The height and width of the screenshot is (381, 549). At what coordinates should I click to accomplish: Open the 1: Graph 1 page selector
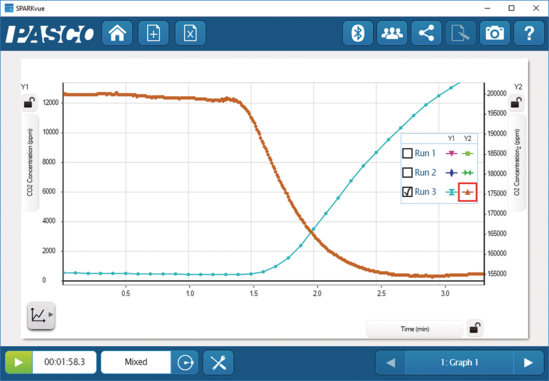click(x=459, y=362)
